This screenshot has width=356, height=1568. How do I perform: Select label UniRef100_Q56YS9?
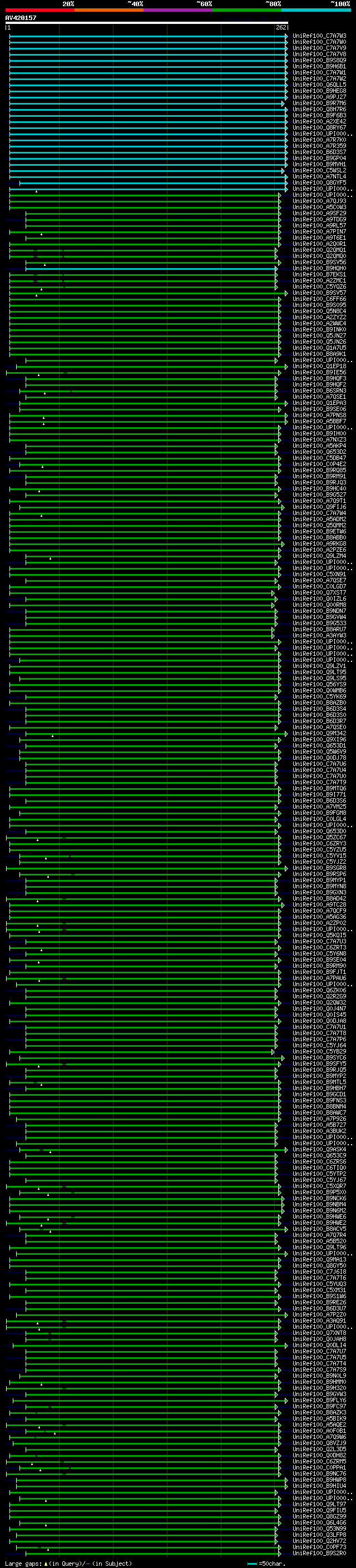[x=319, y=684]
